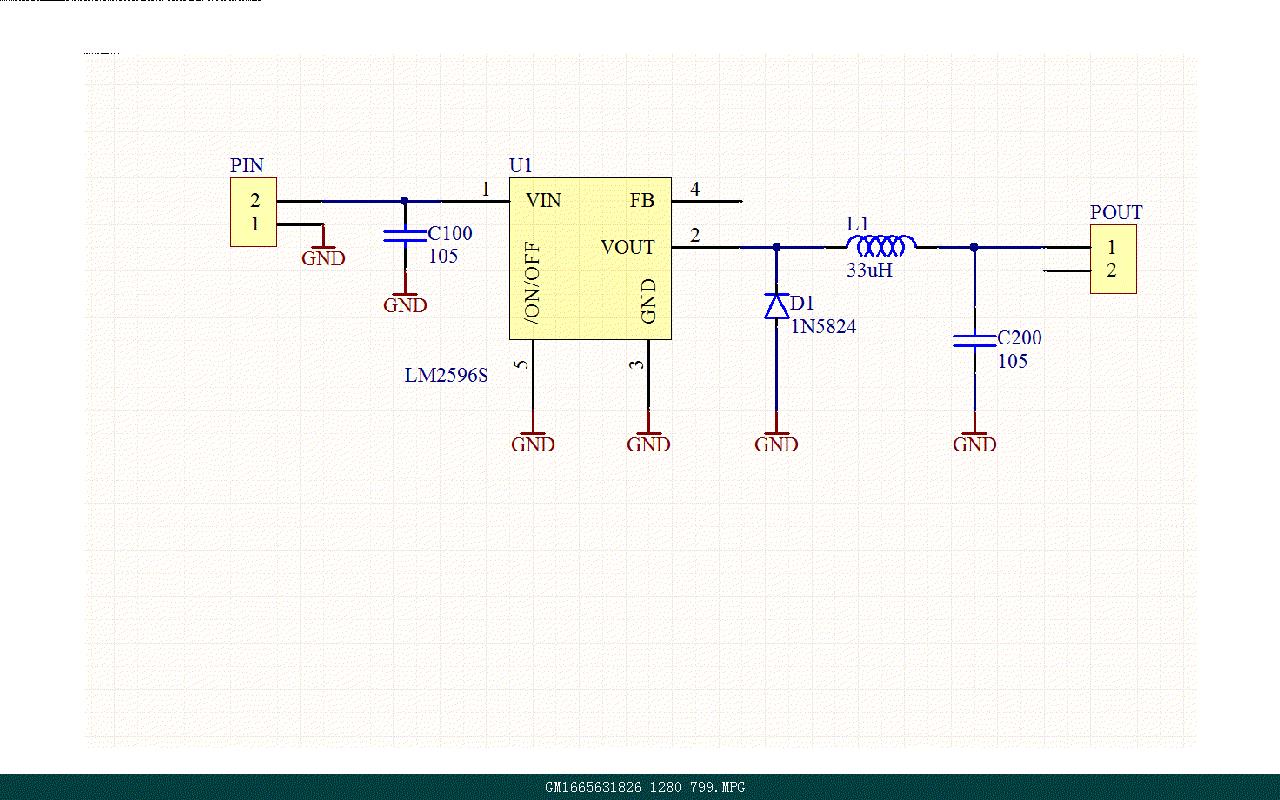
Task: Select the C200 capacitor symbol
Action: pyautogui.click(x=975, y=340)
